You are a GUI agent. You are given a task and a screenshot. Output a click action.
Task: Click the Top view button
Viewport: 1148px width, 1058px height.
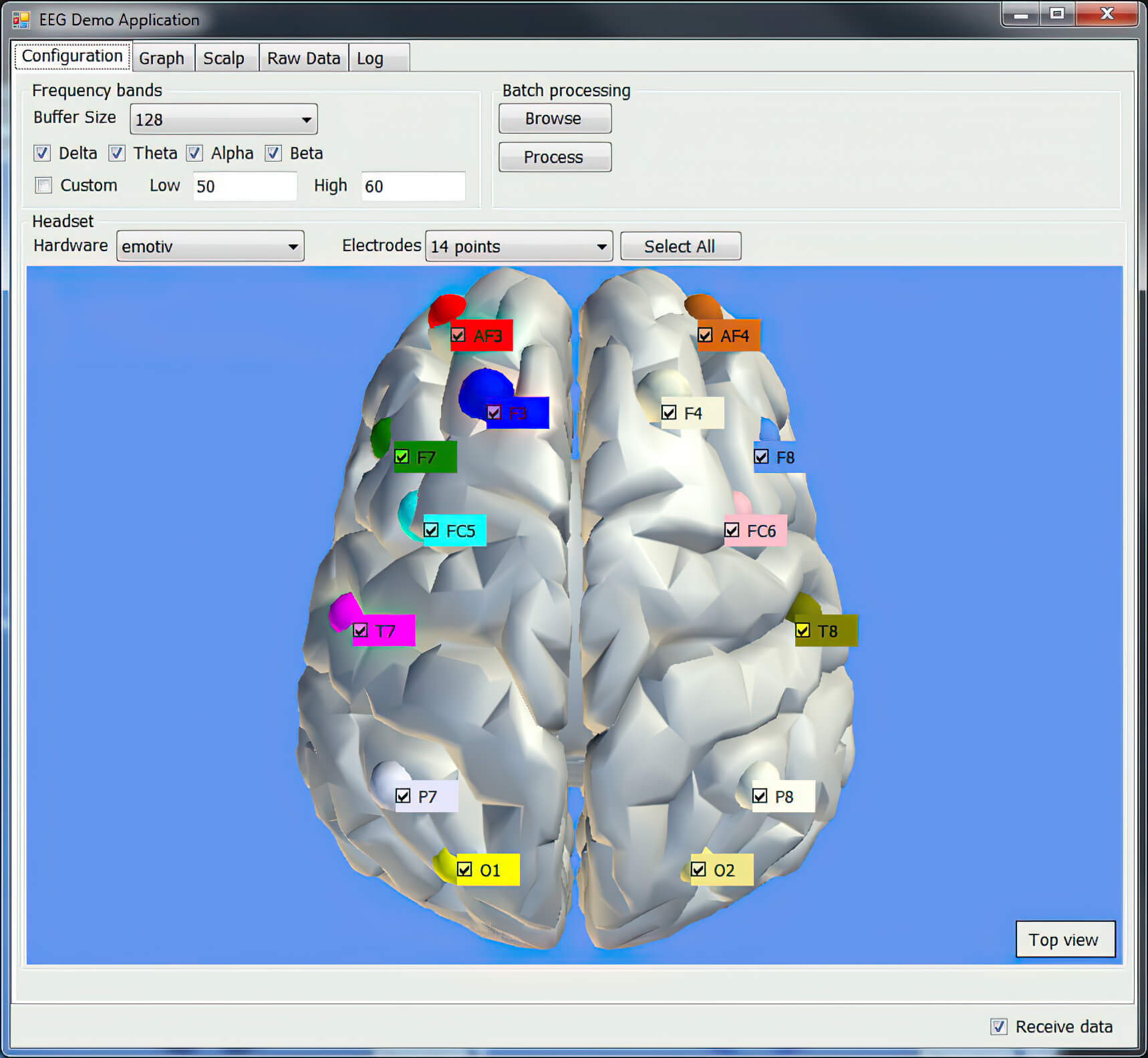pos(1064,940)
